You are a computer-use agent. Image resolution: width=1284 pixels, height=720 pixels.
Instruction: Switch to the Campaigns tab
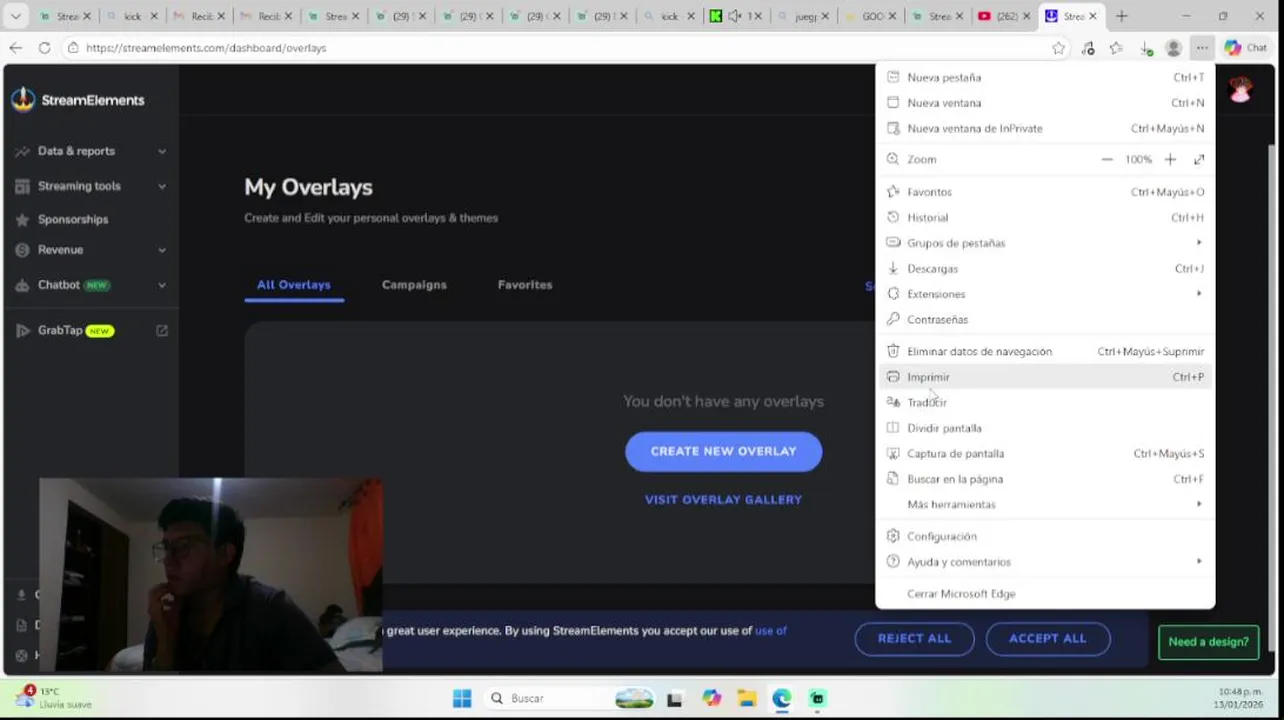pos(414,285)
